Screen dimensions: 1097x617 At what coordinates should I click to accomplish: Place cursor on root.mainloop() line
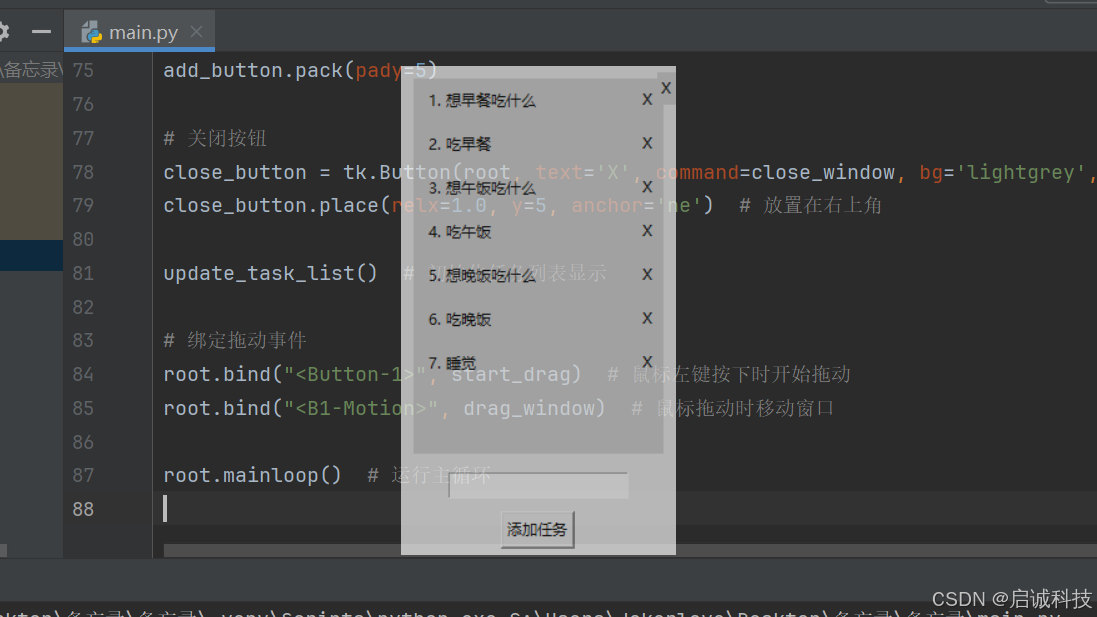253,476
